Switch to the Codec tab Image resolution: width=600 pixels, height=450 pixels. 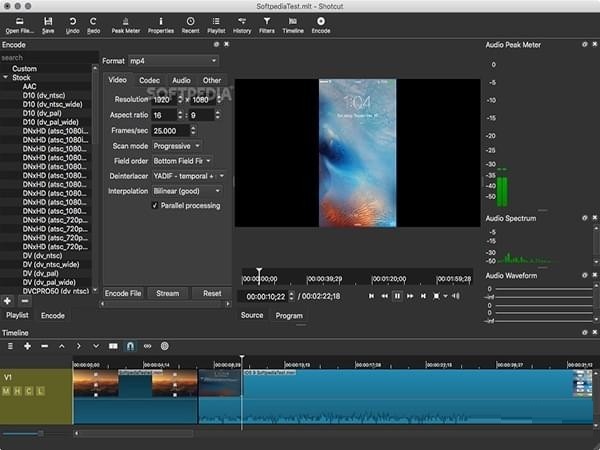pos(149,80)
